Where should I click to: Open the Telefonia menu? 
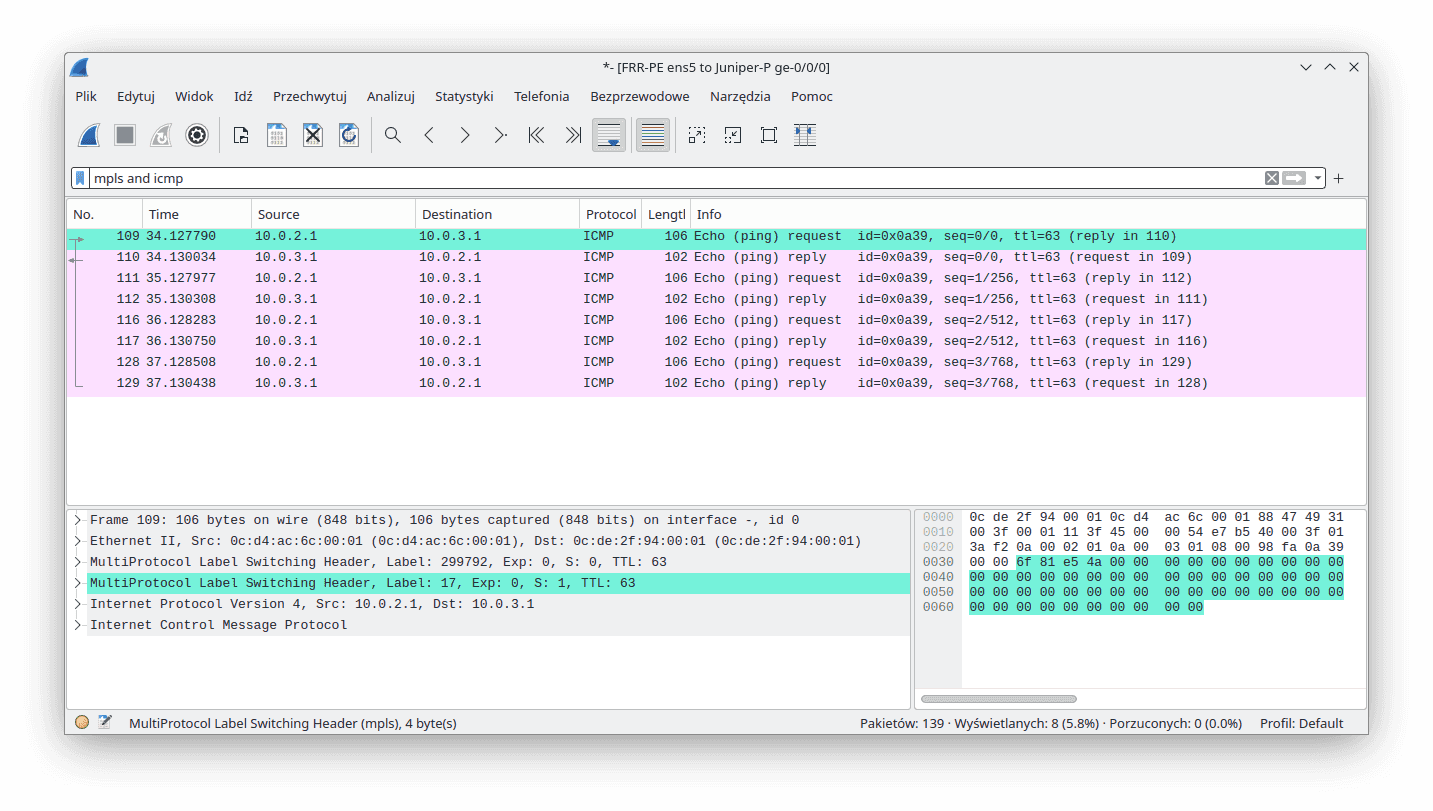pos(541,96)
